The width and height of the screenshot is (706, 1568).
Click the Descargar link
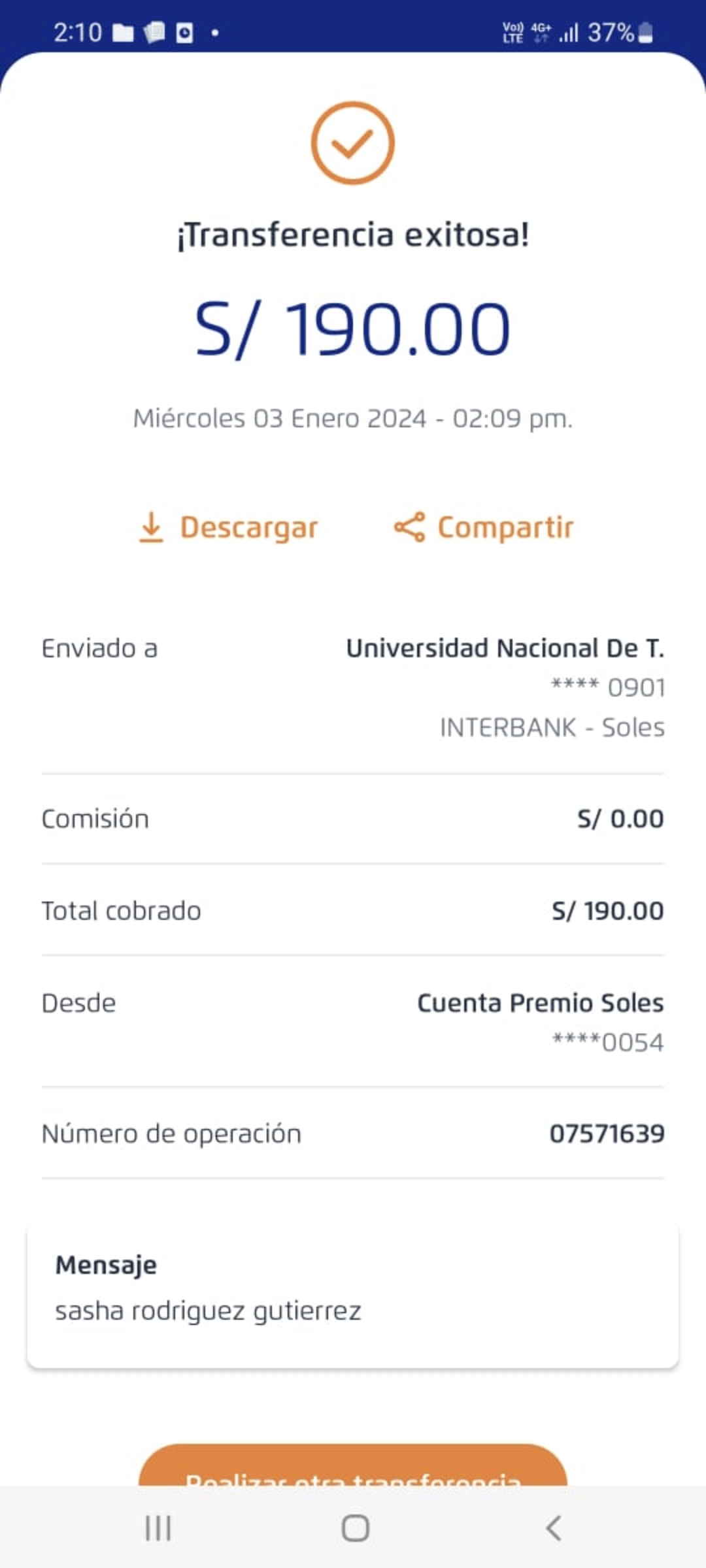coord(248,527)
